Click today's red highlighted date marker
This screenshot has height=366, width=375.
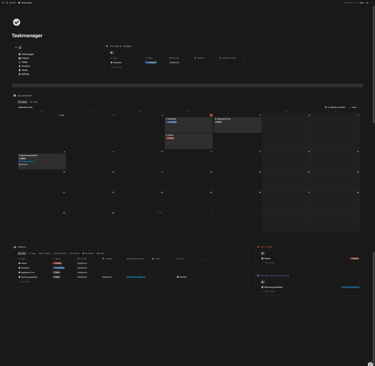[211, 115]
